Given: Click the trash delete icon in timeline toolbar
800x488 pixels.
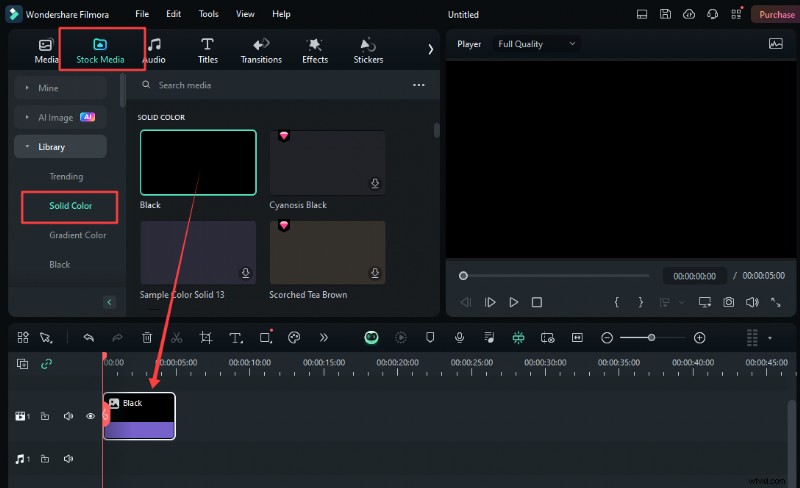Looking at the screenshot, I should [147, 338].
